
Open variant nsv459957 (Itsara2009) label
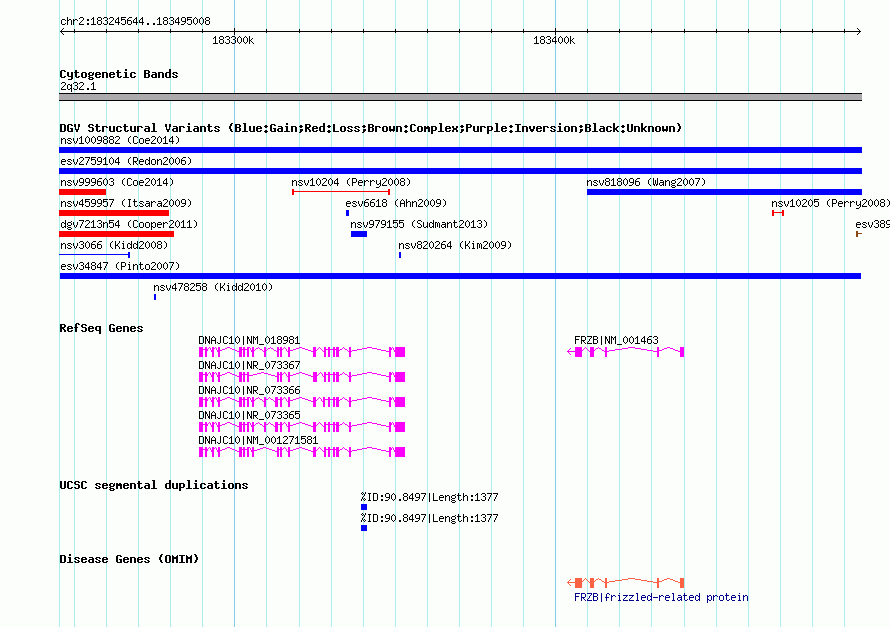pyautogui.click(x=126, y=203)
